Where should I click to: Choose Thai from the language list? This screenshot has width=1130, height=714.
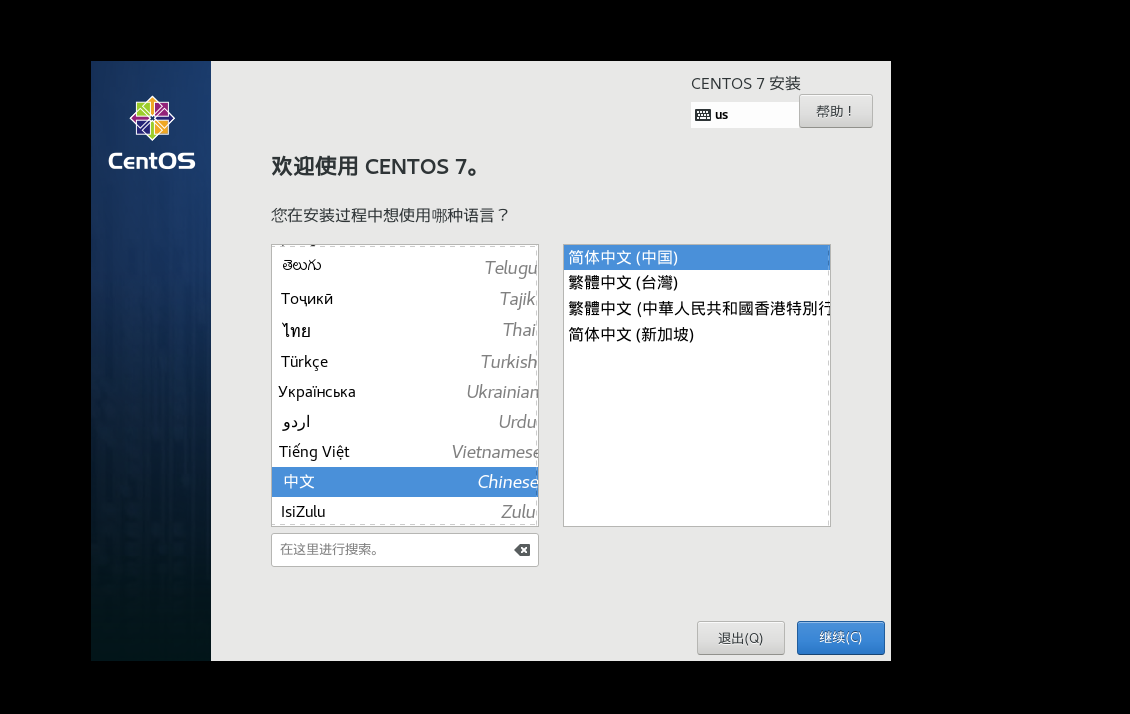click(x=405, y=330)
